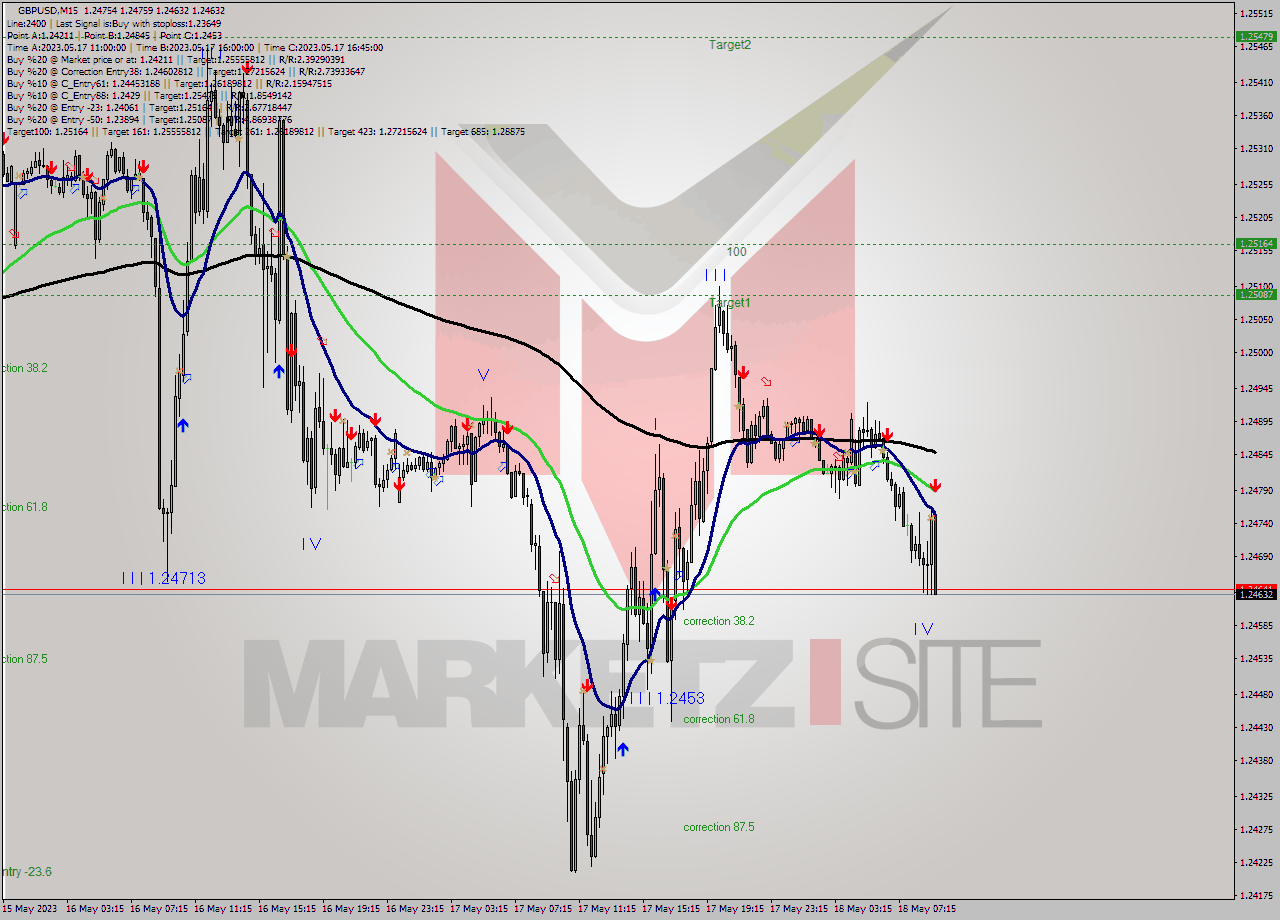Screen dimensions: 1280x920
Task: Click the '17 May 03:15' time axis label
Action: point(479,909)
